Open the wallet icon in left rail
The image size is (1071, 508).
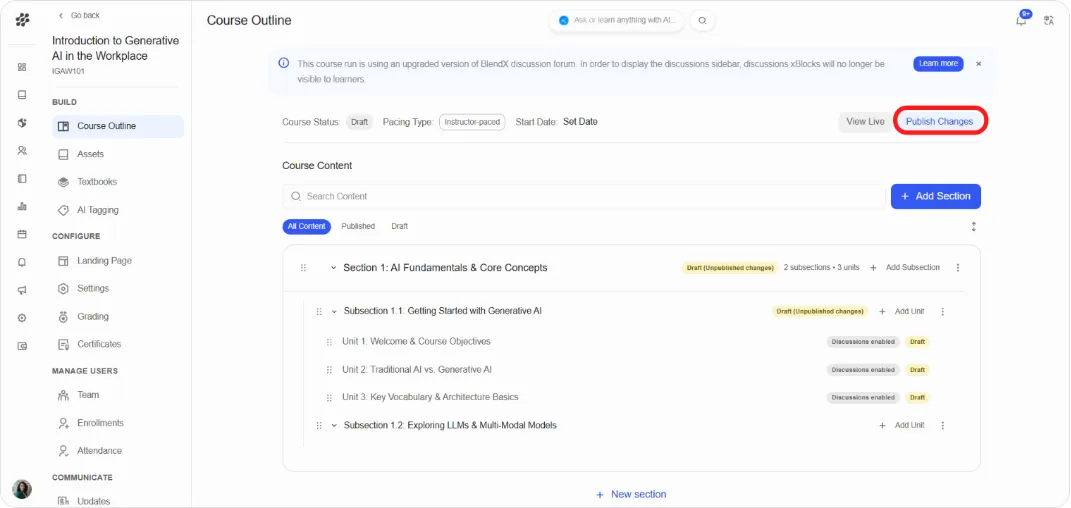(22, 346)
